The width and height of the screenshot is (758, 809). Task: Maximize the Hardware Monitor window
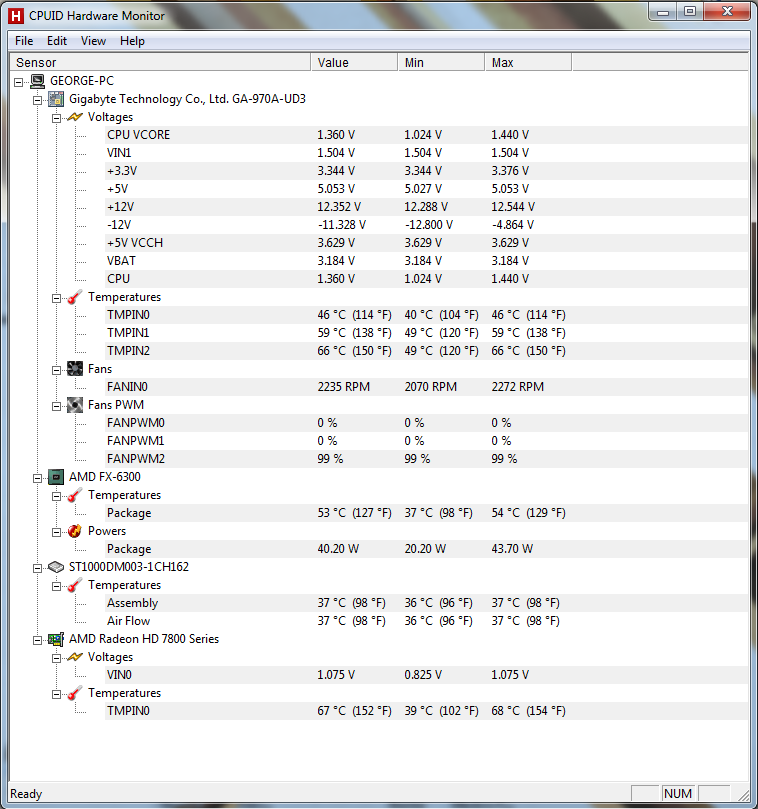pos(690,11)
